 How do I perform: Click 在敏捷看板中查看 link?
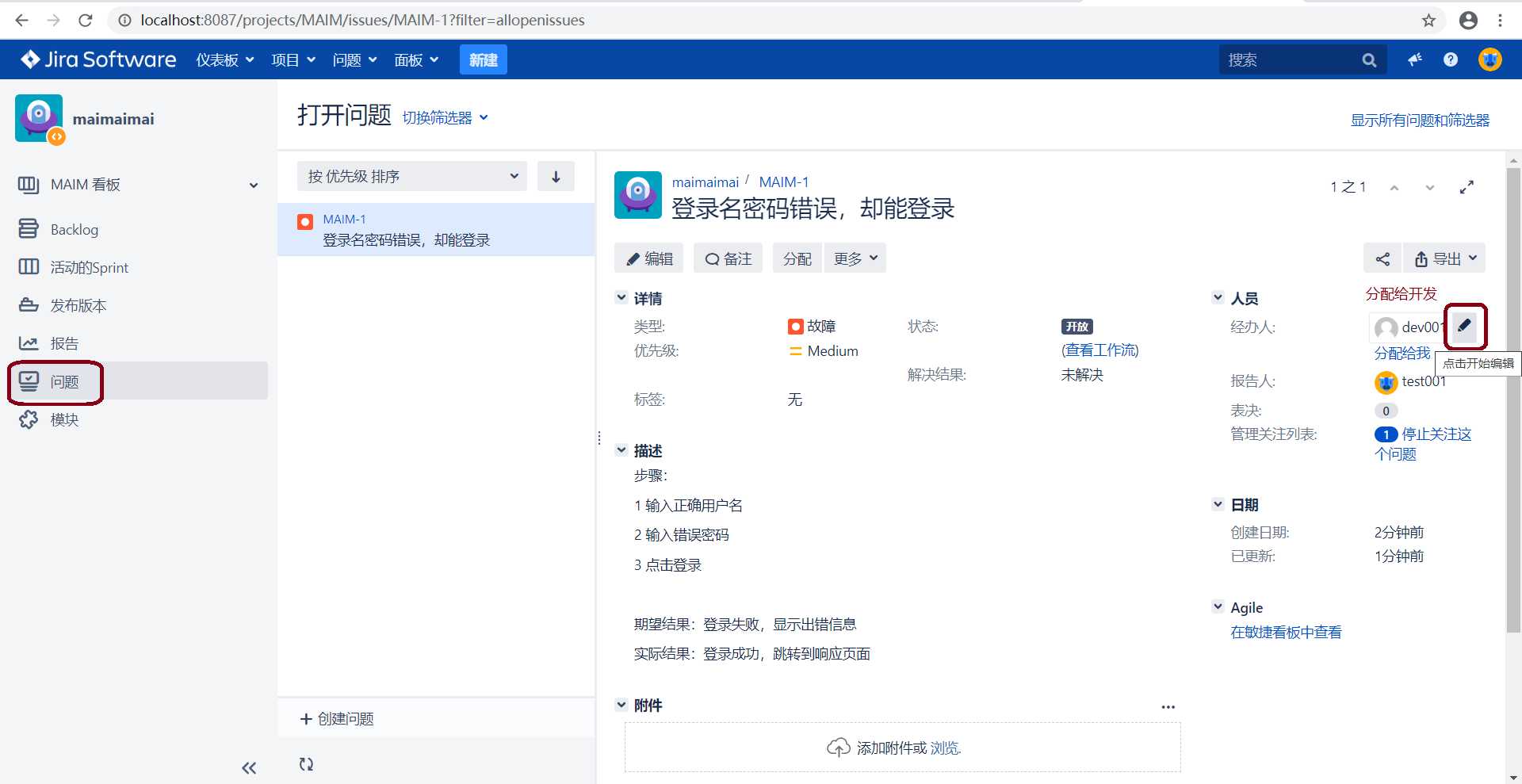click(1286, 632)
